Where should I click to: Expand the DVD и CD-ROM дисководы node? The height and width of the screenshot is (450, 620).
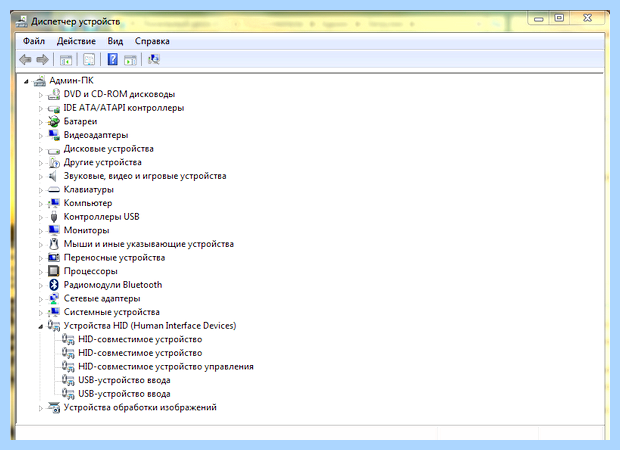point(40,95)
